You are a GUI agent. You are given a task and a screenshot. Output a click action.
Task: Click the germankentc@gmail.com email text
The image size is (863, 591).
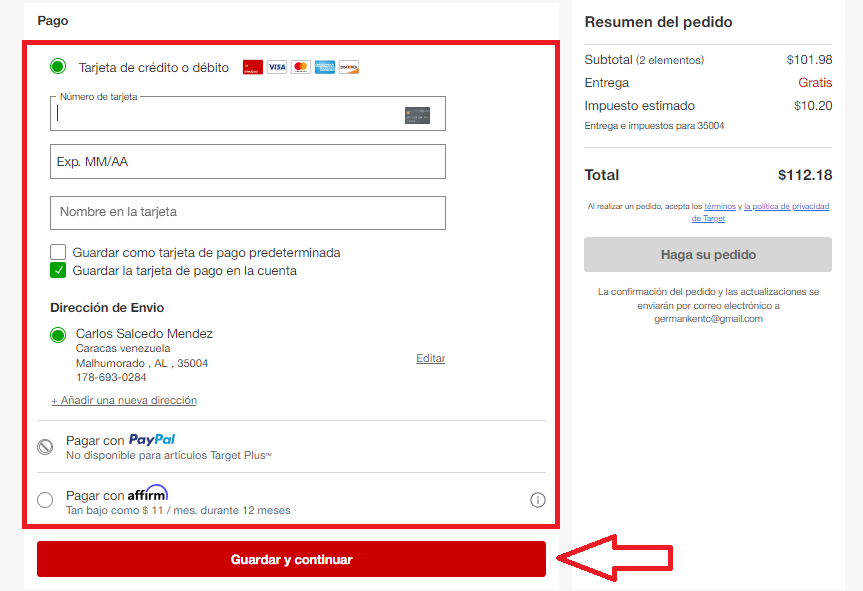pyautogui.click(x=708, y=319)
